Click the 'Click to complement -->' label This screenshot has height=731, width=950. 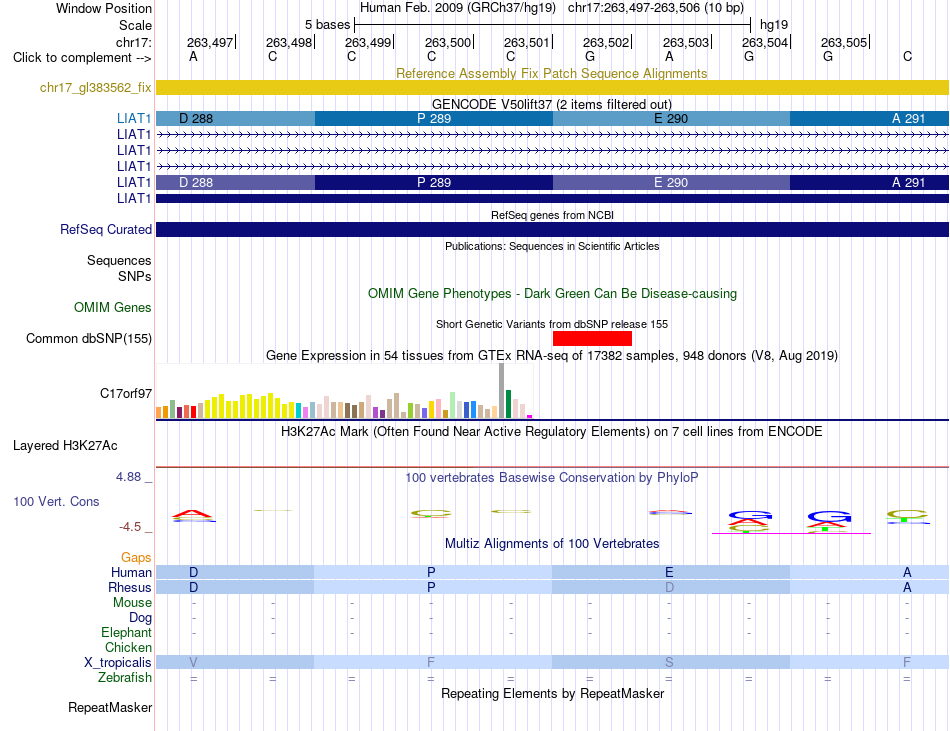[x=82, y=58]
